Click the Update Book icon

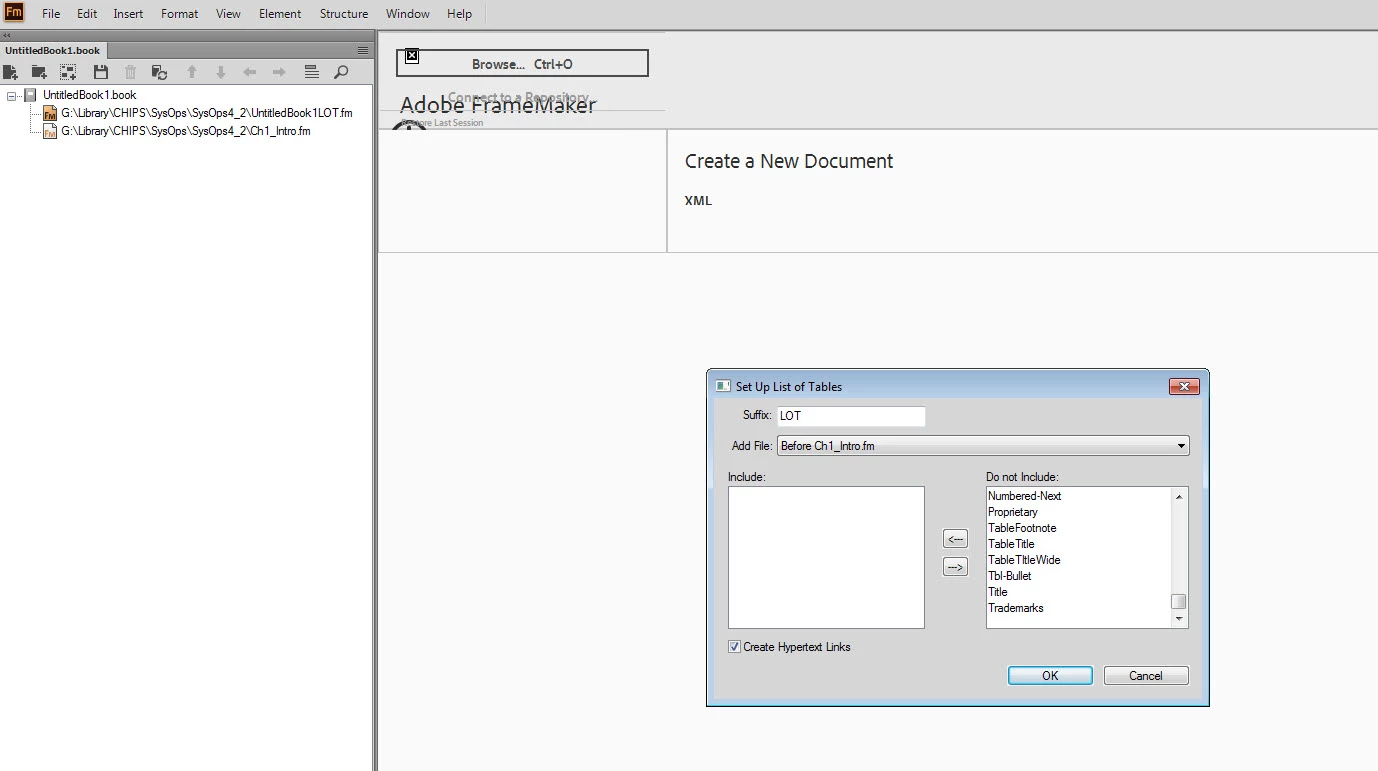click(x=159, y=72)
